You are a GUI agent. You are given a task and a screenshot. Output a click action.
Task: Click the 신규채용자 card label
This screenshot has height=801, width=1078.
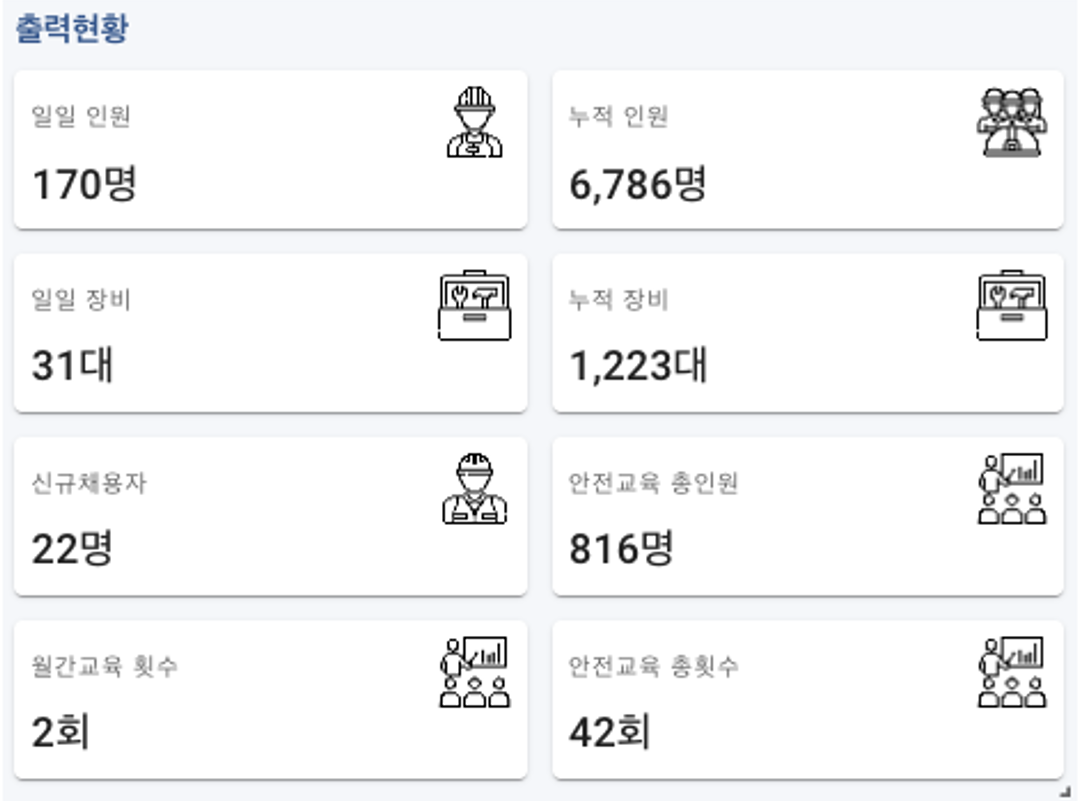click(x=89, y=483)
